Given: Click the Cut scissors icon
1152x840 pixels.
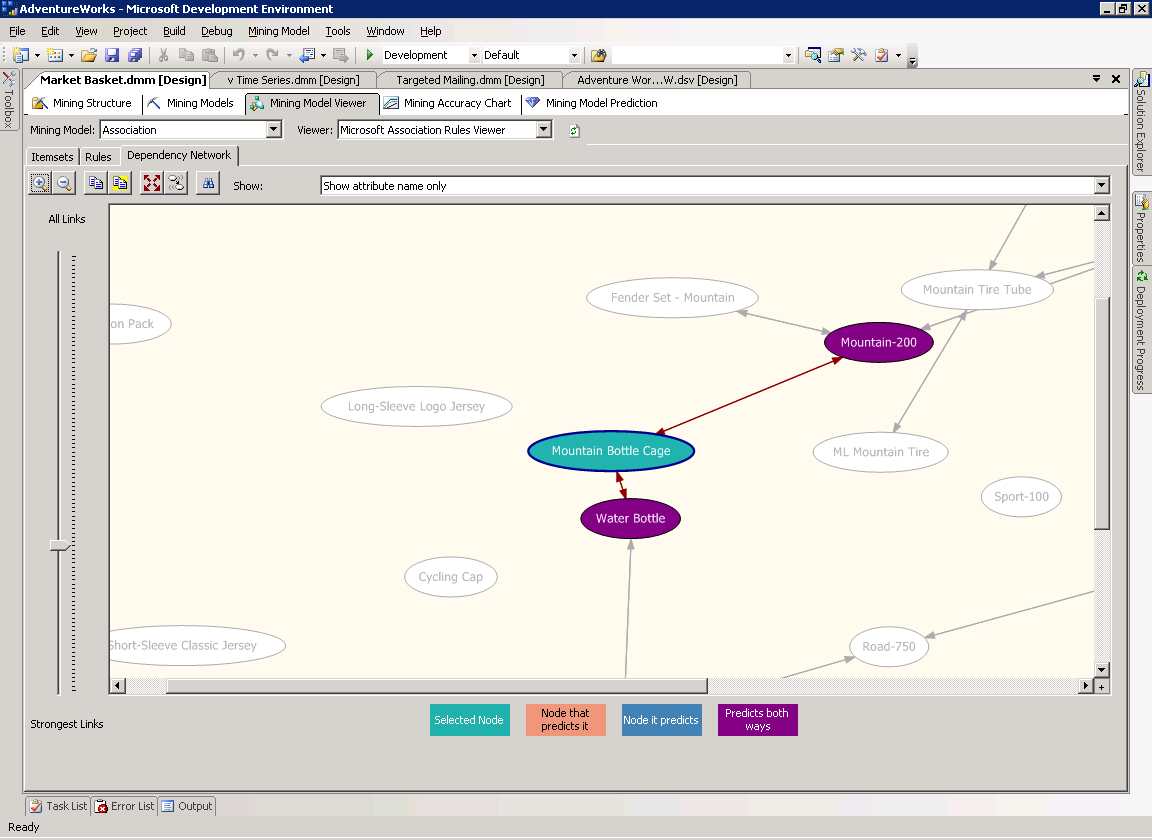Looking at the screenshot, I should pos(163,55).
